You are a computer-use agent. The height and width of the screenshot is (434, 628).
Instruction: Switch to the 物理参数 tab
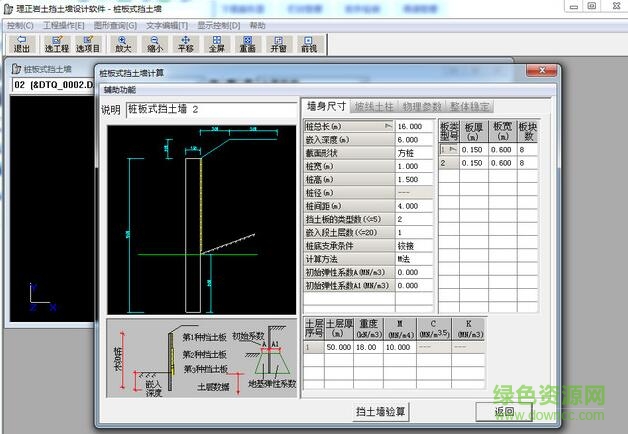point(421,106)
